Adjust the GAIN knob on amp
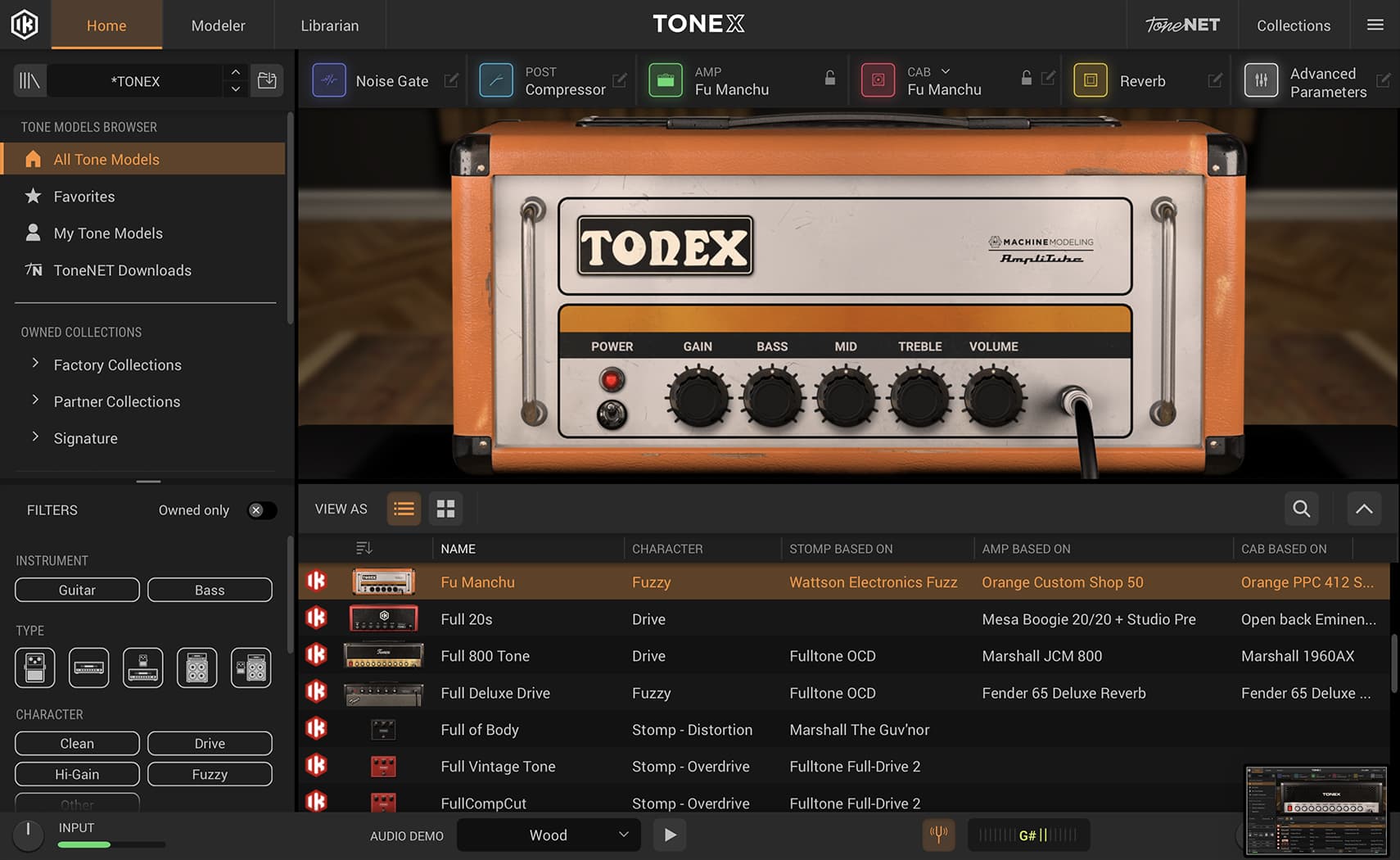Viewport: 1400px width, 860px height. [698, 397]
